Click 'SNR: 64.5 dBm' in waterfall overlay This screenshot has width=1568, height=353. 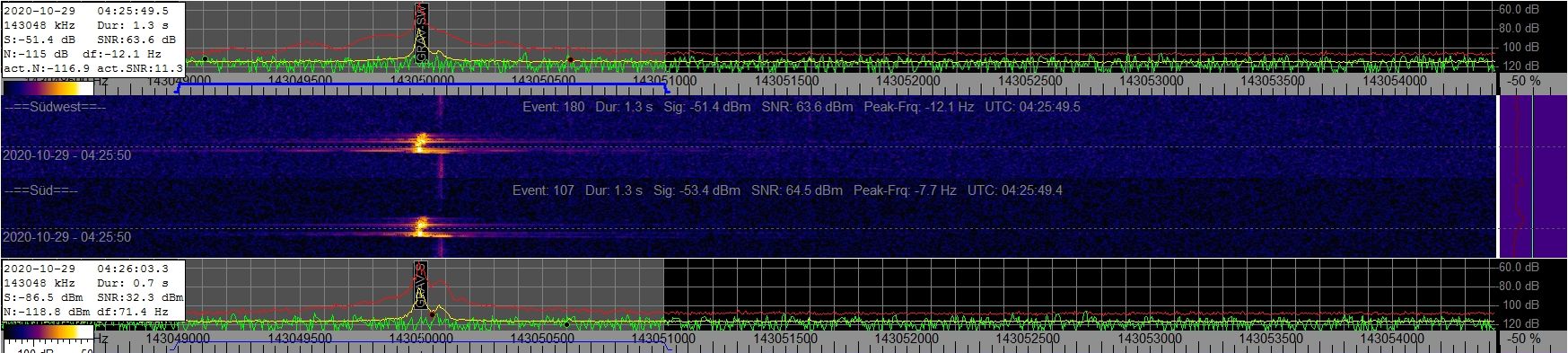coord(797,190)
